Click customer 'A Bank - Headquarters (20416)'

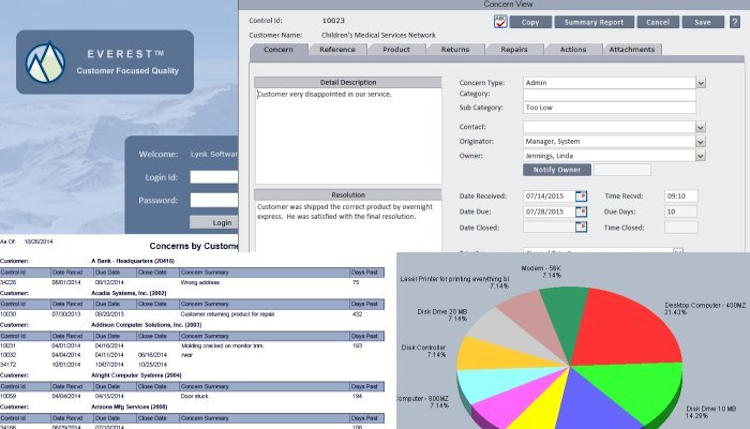coord(132,261)
